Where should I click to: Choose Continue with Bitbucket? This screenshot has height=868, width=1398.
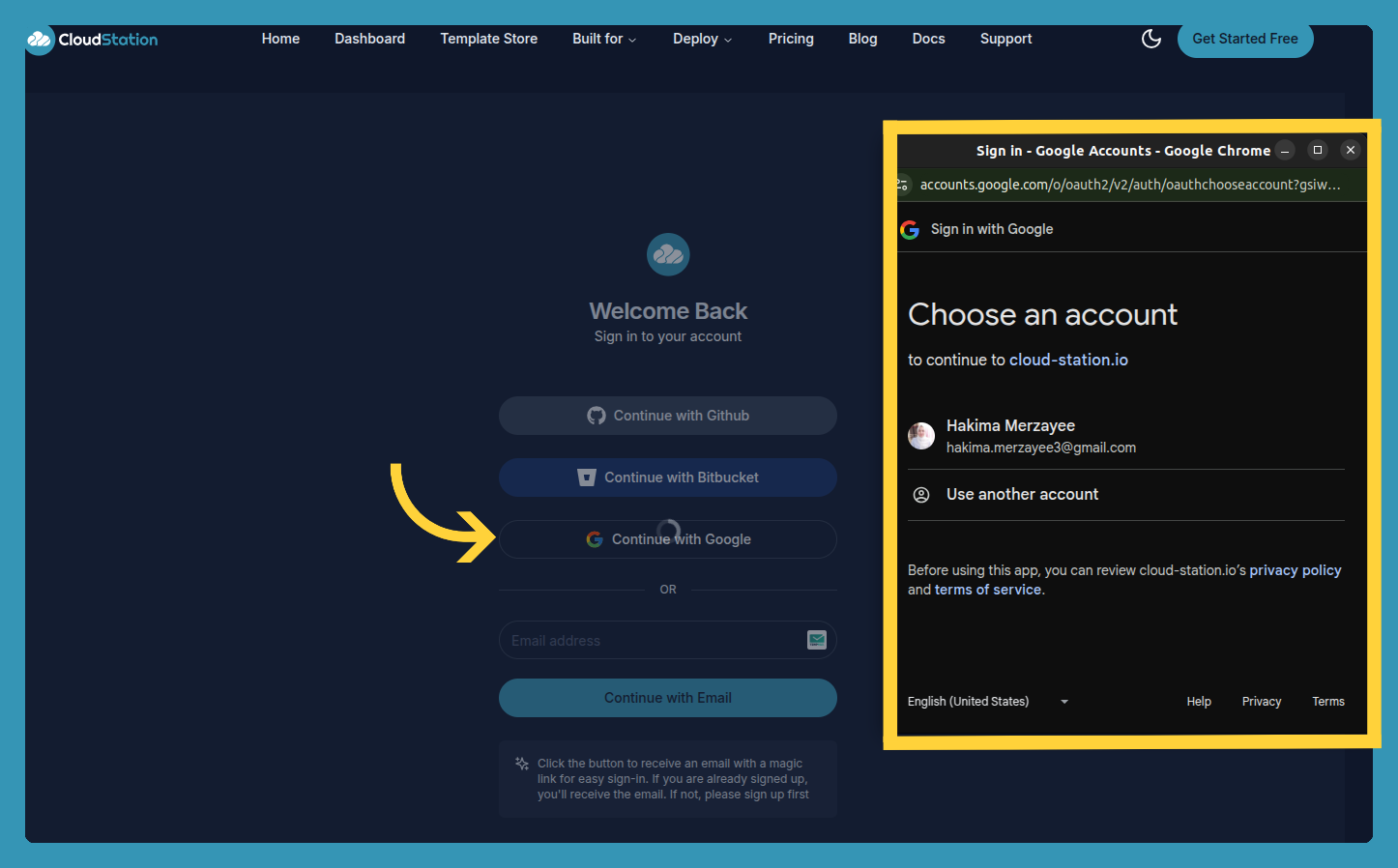pyautogui.click(x=668, y=477)
